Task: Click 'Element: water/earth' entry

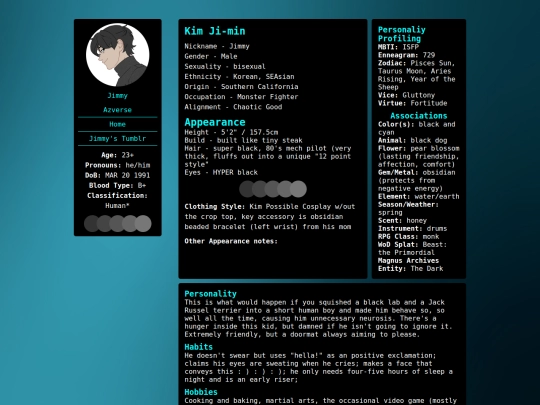Action: pyautogui.click(x=418, y=197)
